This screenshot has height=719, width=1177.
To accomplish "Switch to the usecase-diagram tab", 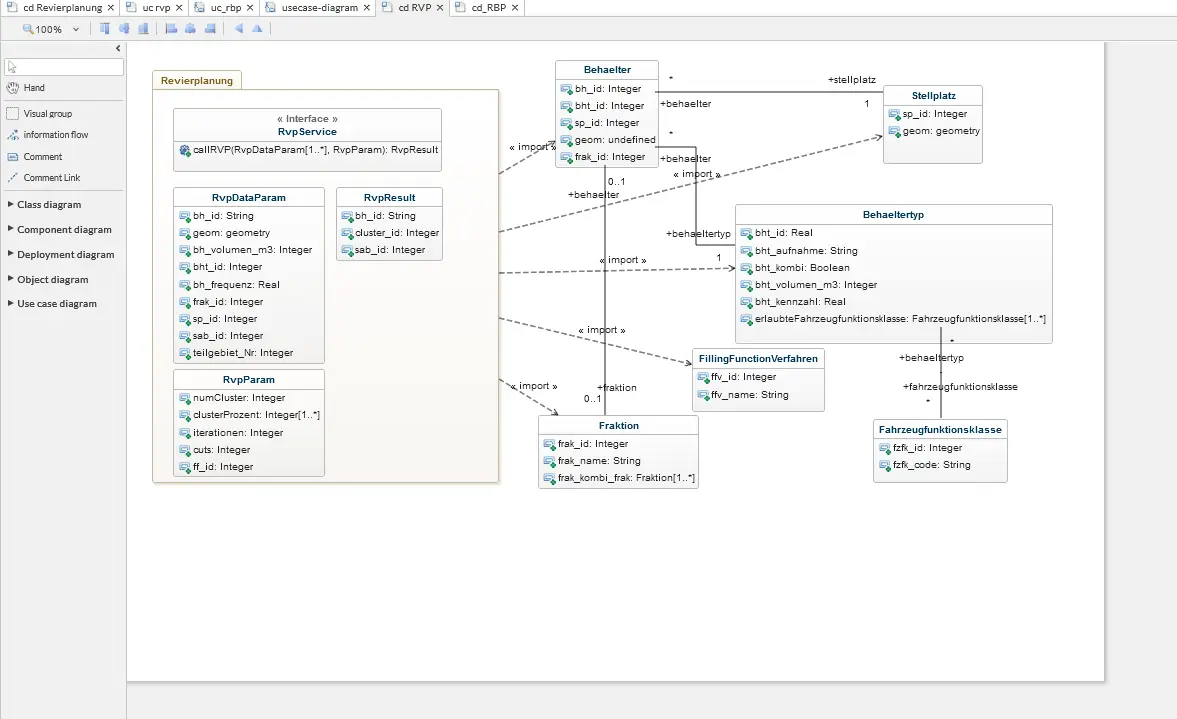I will pos(319,8).
